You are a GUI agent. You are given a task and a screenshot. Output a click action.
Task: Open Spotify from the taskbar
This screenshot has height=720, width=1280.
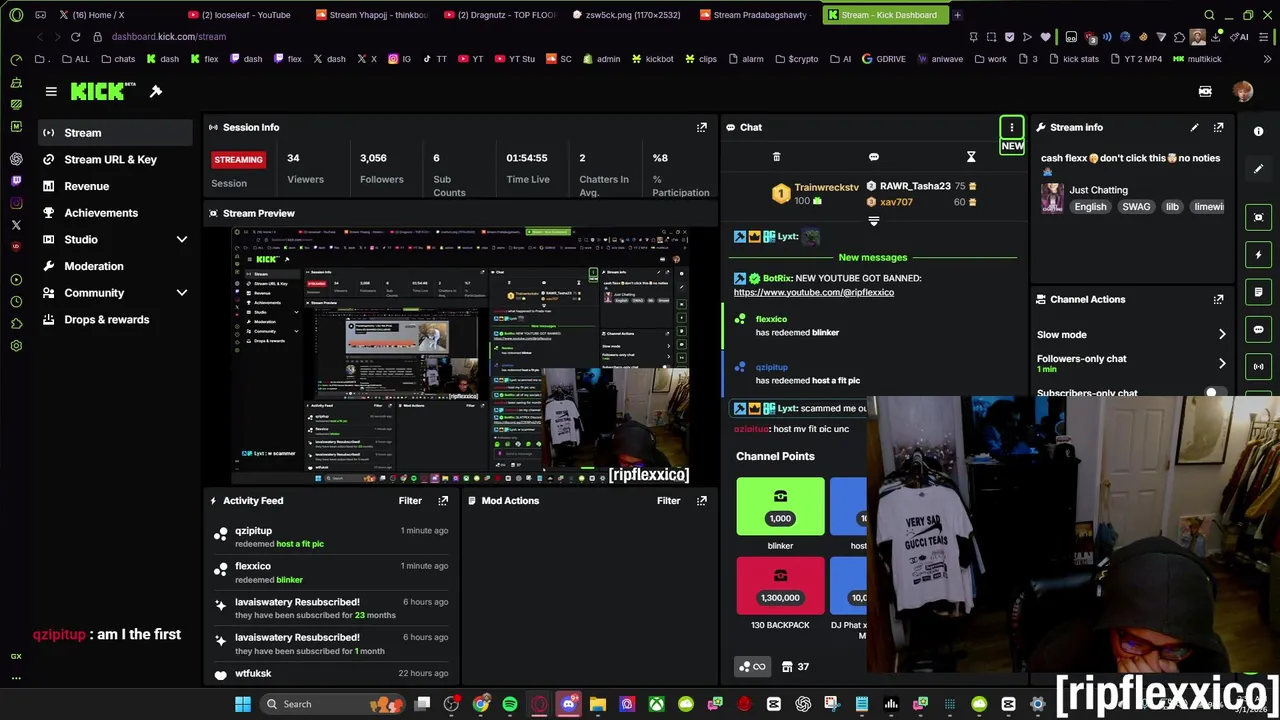[x=510, y=704]
